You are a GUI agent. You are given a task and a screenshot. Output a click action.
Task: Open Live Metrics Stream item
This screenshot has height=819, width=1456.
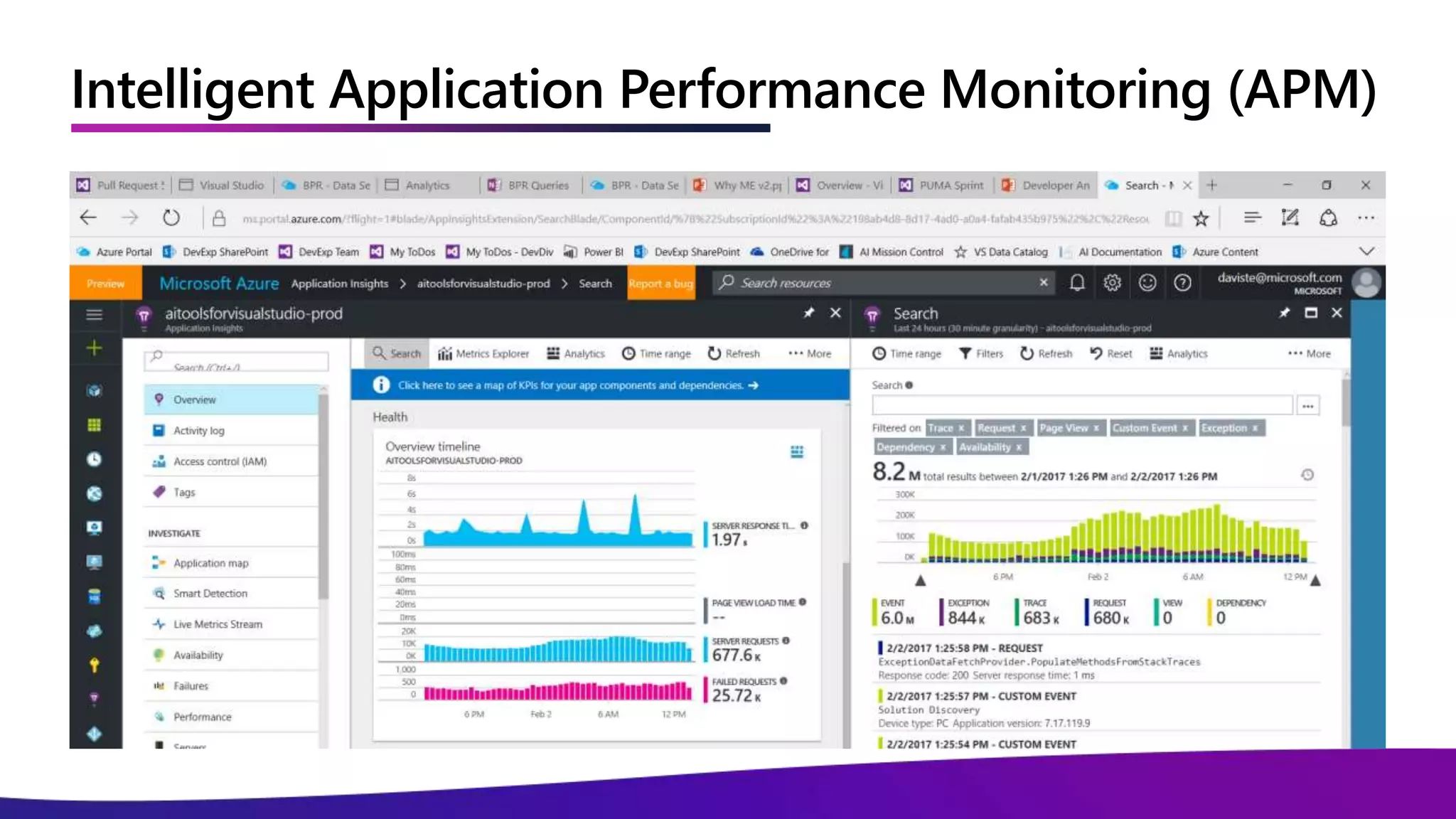tap(231, 624)
